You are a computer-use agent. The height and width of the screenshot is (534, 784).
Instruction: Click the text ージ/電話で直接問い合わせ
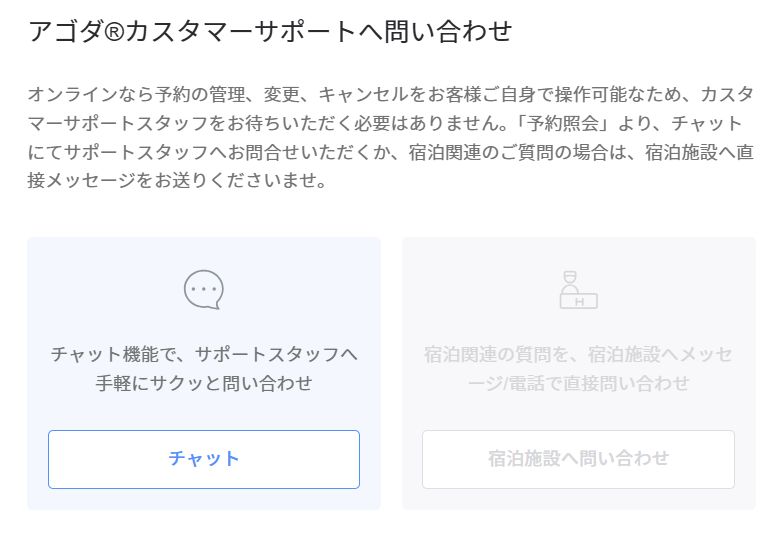(x=578, y=383)
